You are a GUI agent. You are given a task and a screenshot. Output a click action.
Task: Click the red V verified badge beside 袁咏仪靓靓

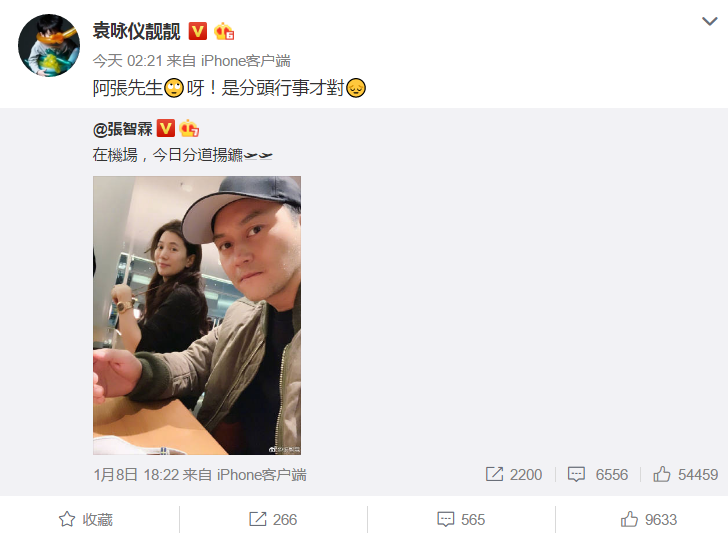click(198, 32)
